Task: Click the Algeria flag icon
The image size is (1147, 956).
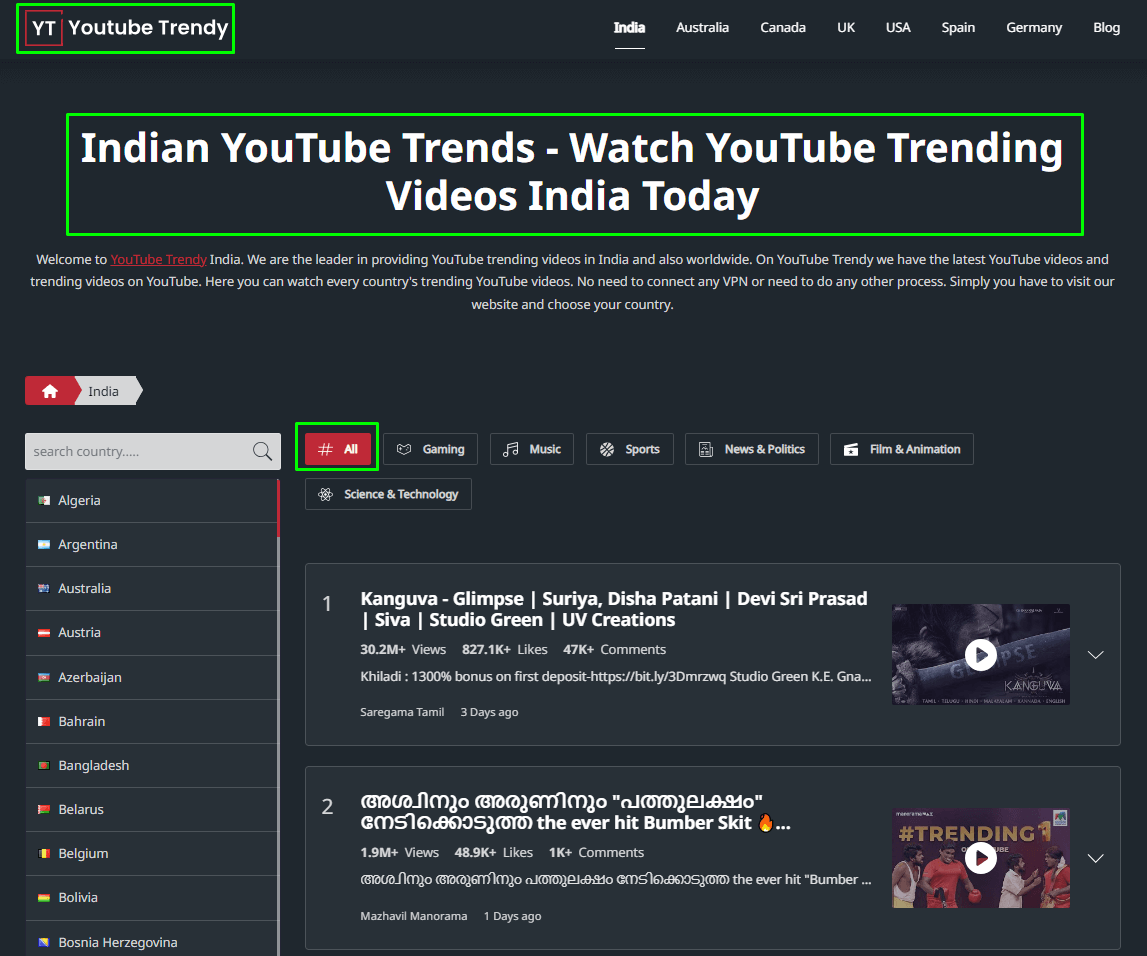Action: click(x=44, y=500)
